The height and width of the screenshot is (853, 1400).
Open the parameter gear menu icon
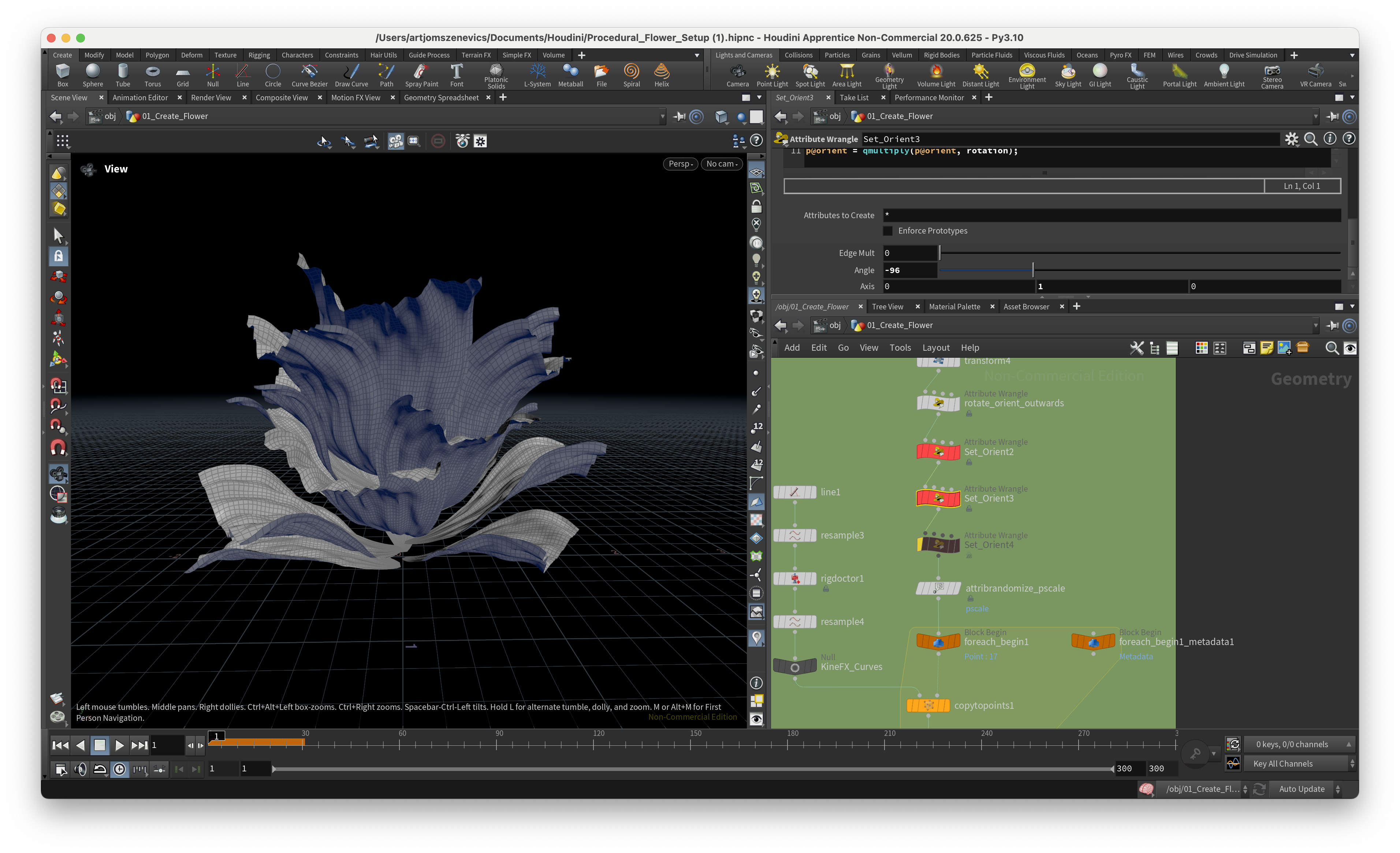coord(1292,139)
